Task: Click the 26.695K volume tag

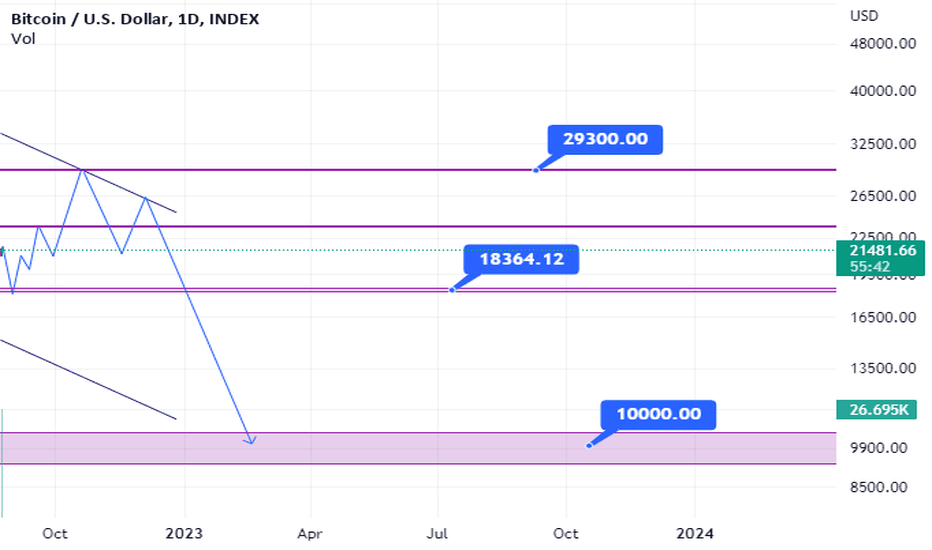Action: point(876,410)
